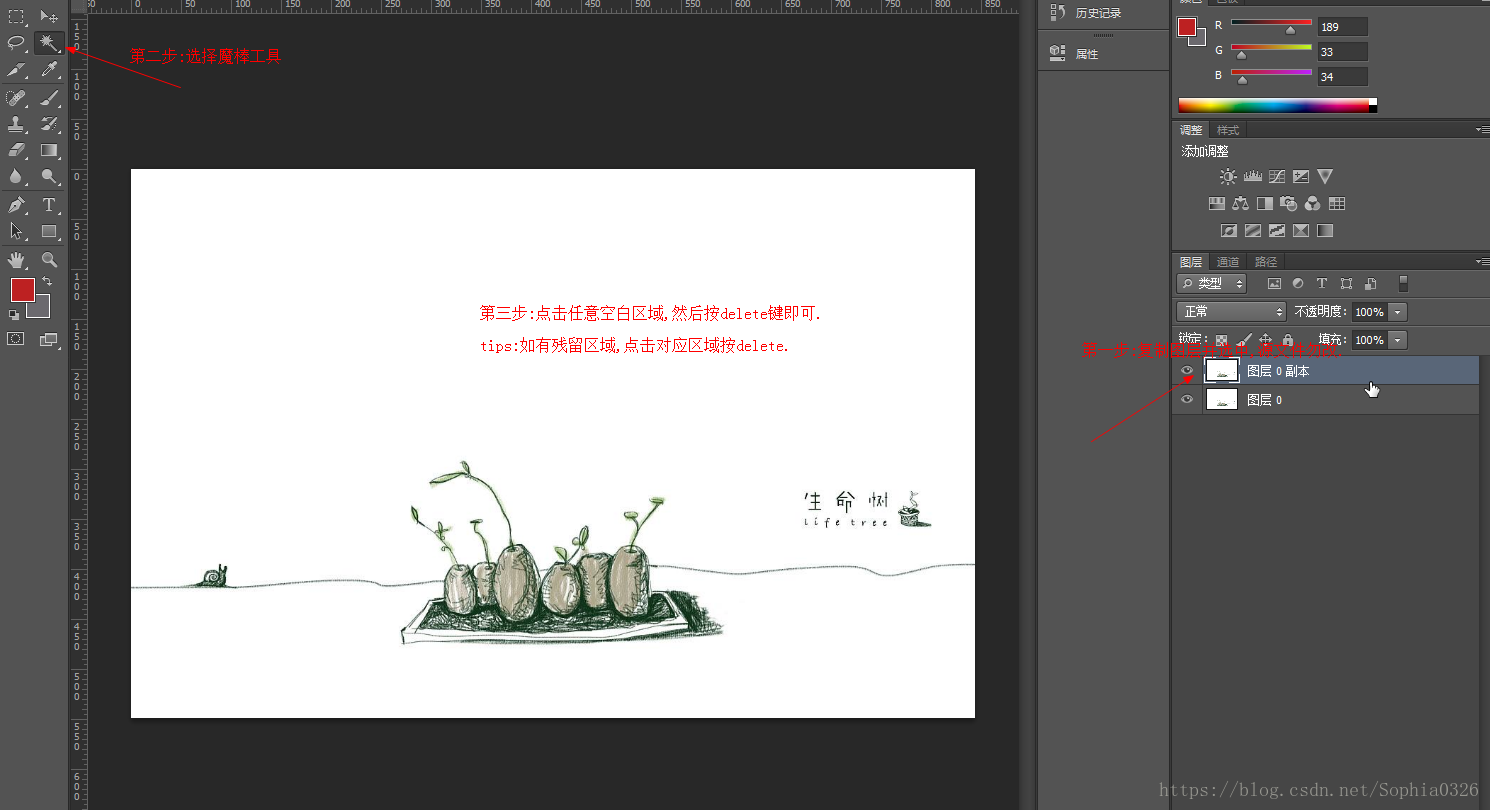Viewport: 1490px width, 810px height.
Task: Select the Lasso tool
Action: click(x=16, y=42)
